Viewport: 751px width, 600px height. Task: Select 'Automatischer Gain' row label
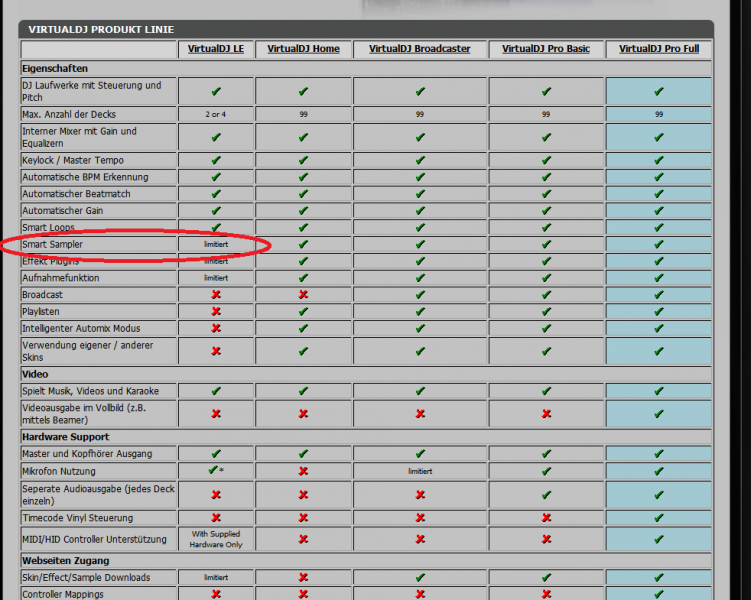pyautogui.click(x=62, y=210)
